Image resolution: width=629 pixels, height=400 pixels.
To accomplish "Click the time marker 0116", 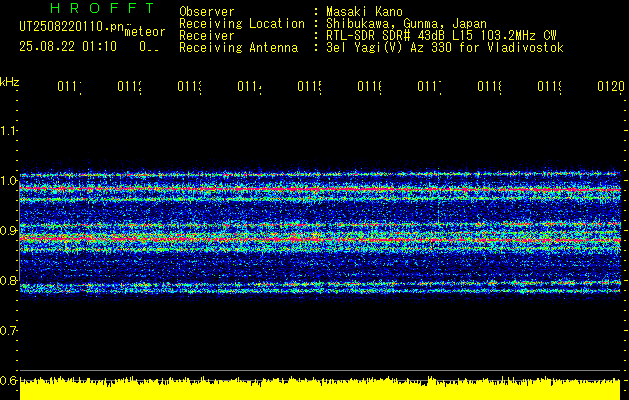I will tap(369, 86).
